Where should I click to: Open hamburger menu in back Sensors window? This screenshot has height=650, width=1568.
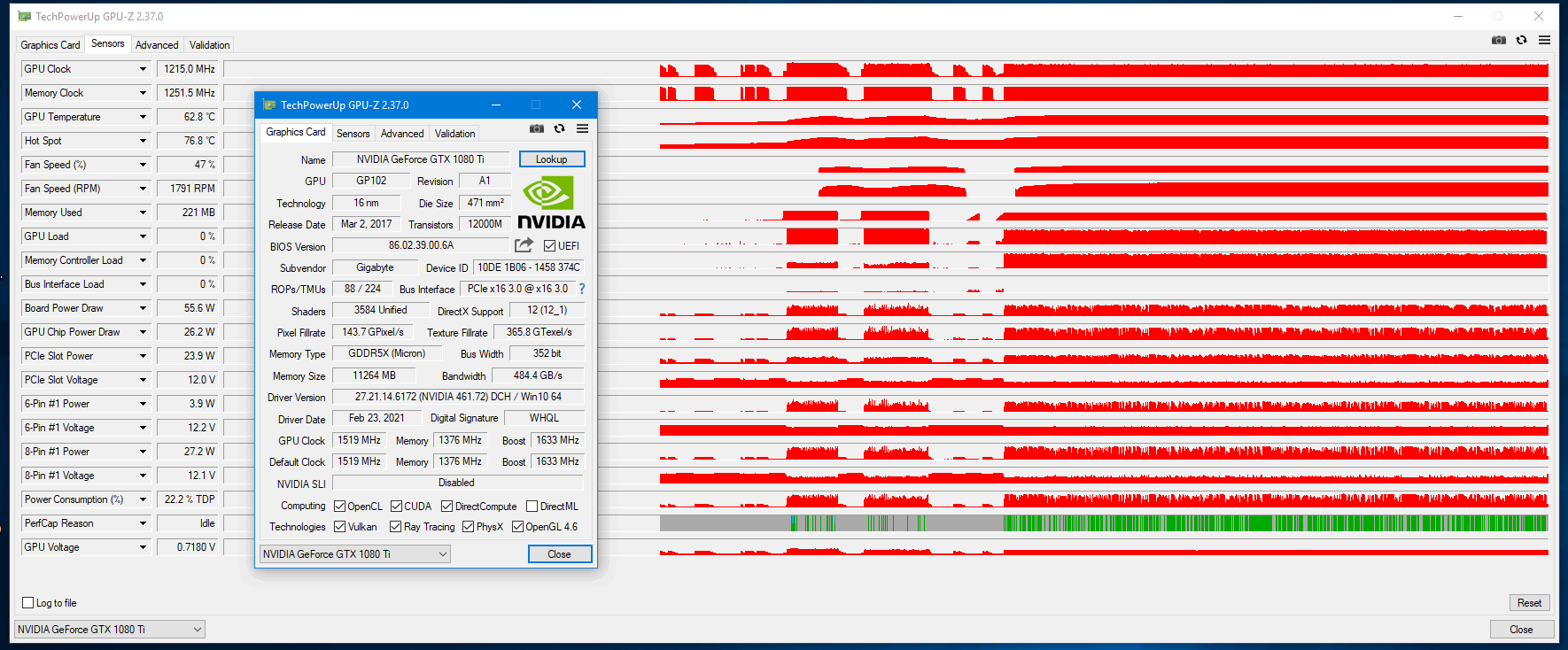coord(1544,40)
